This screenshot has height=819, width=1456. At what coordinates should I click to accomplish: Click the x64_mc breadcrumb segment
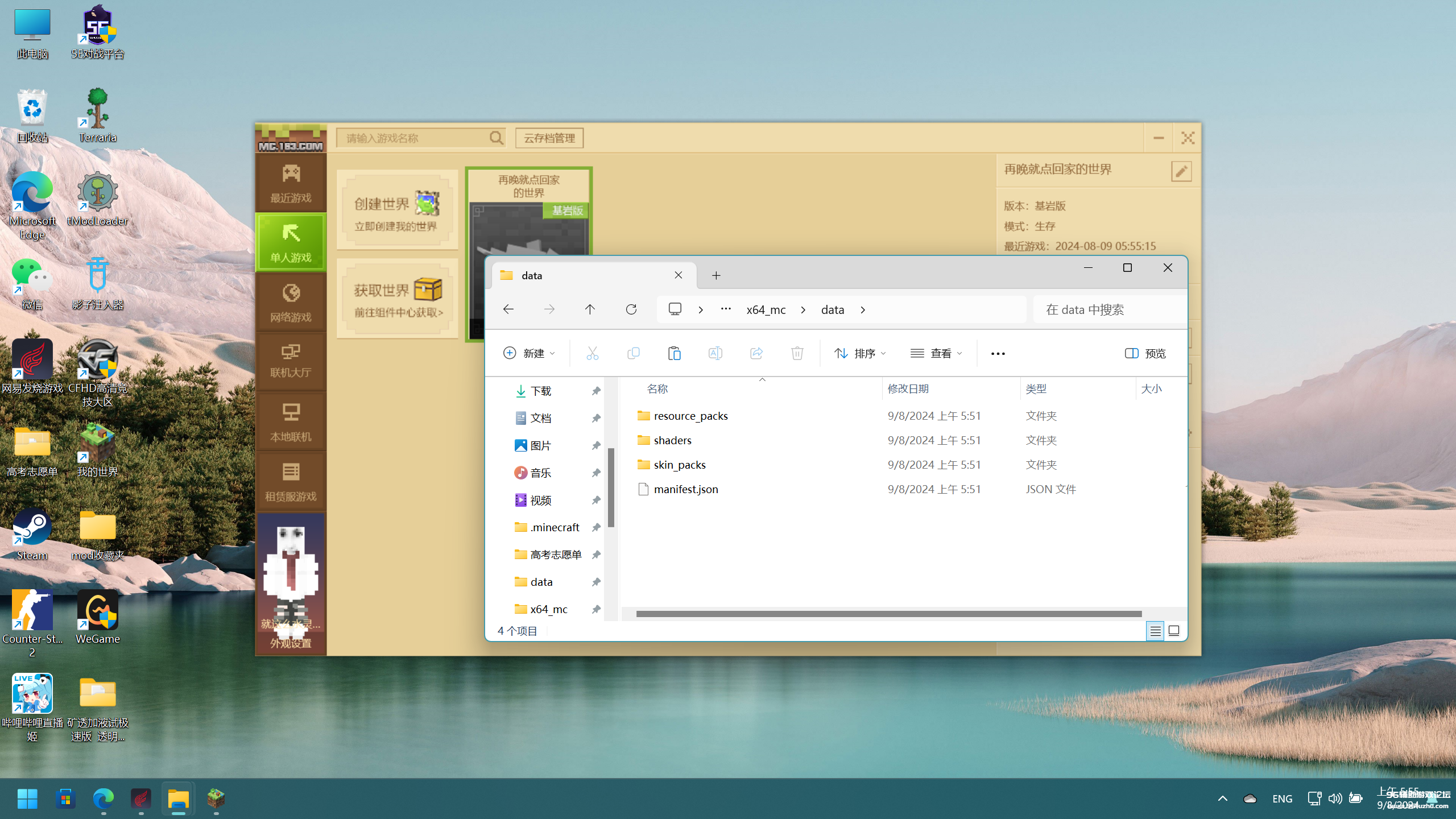pyautogui.click(x=766, y=309)
